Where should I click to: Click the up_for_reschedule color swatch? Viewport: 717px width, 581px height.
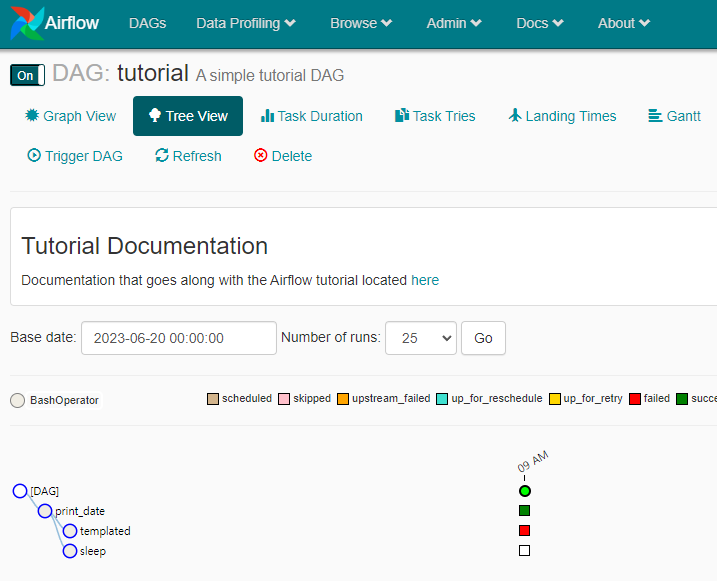[442, 399]
